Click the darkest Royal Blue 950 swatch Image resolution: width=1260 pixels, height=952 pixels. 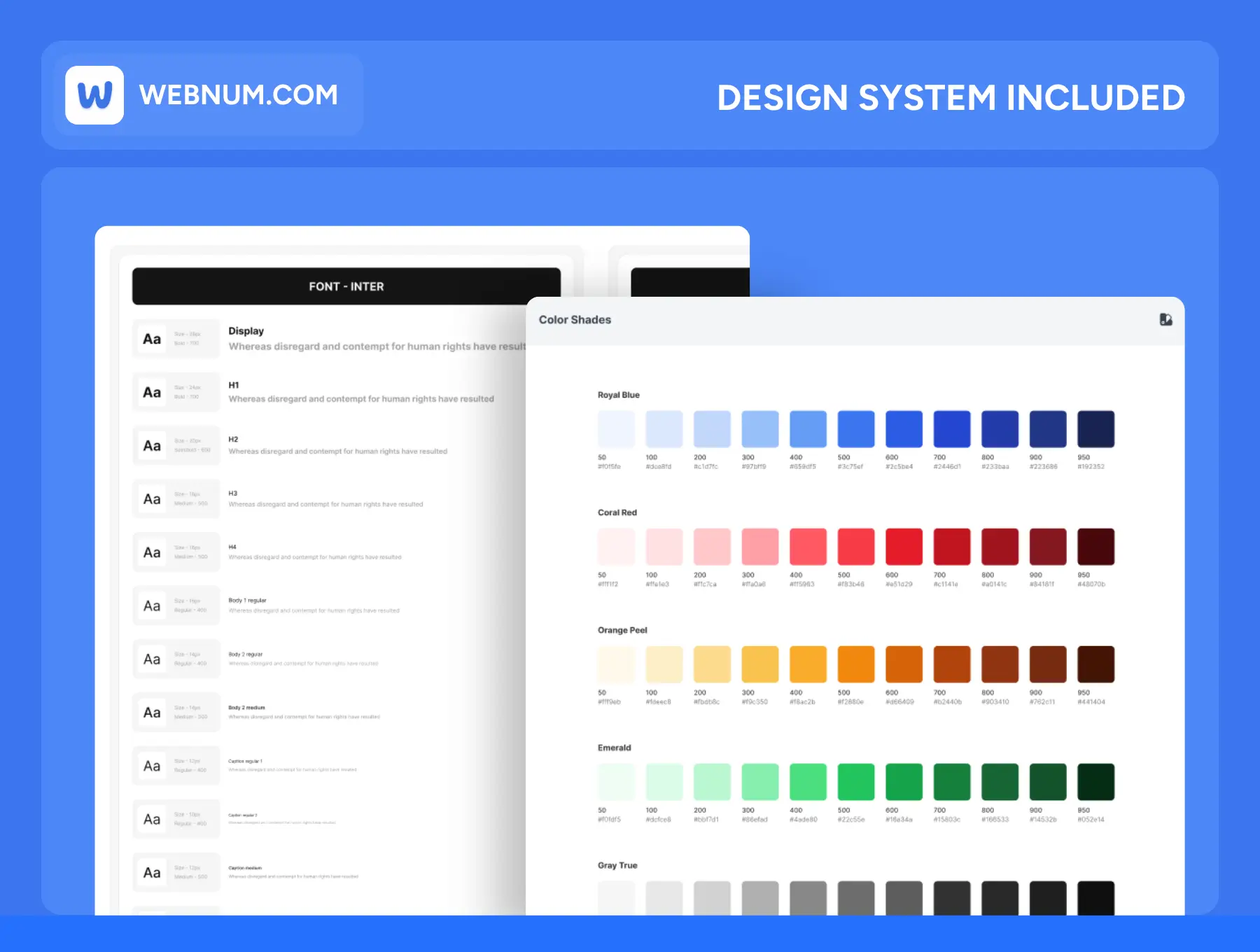(1095, 428)
